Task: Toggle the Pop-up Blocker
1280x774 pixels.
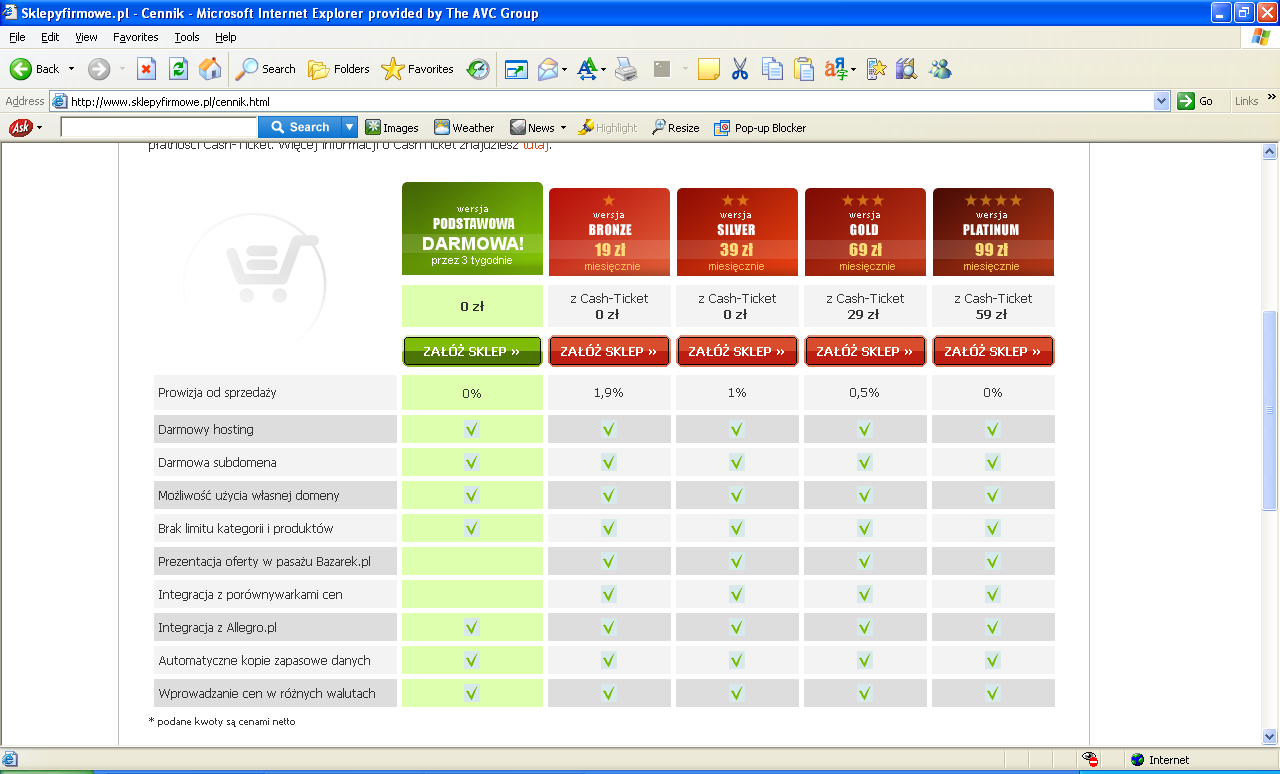Action: pyautogui.click(x=760, y=127)
